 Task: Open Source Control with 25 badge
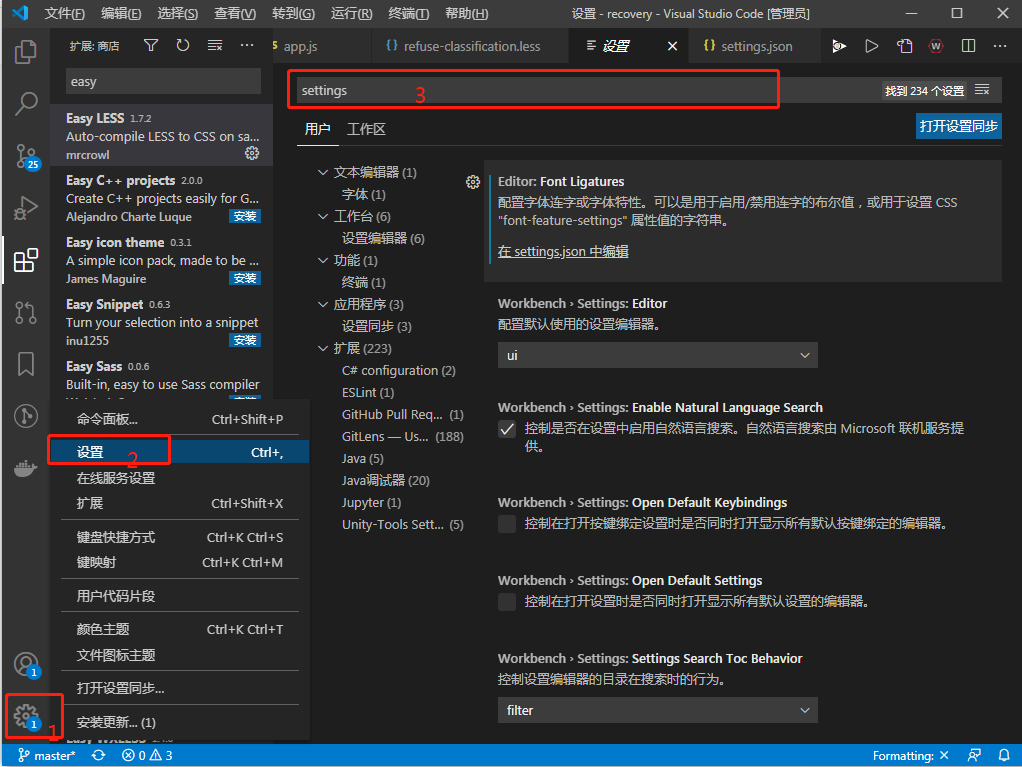coord(27,156)
